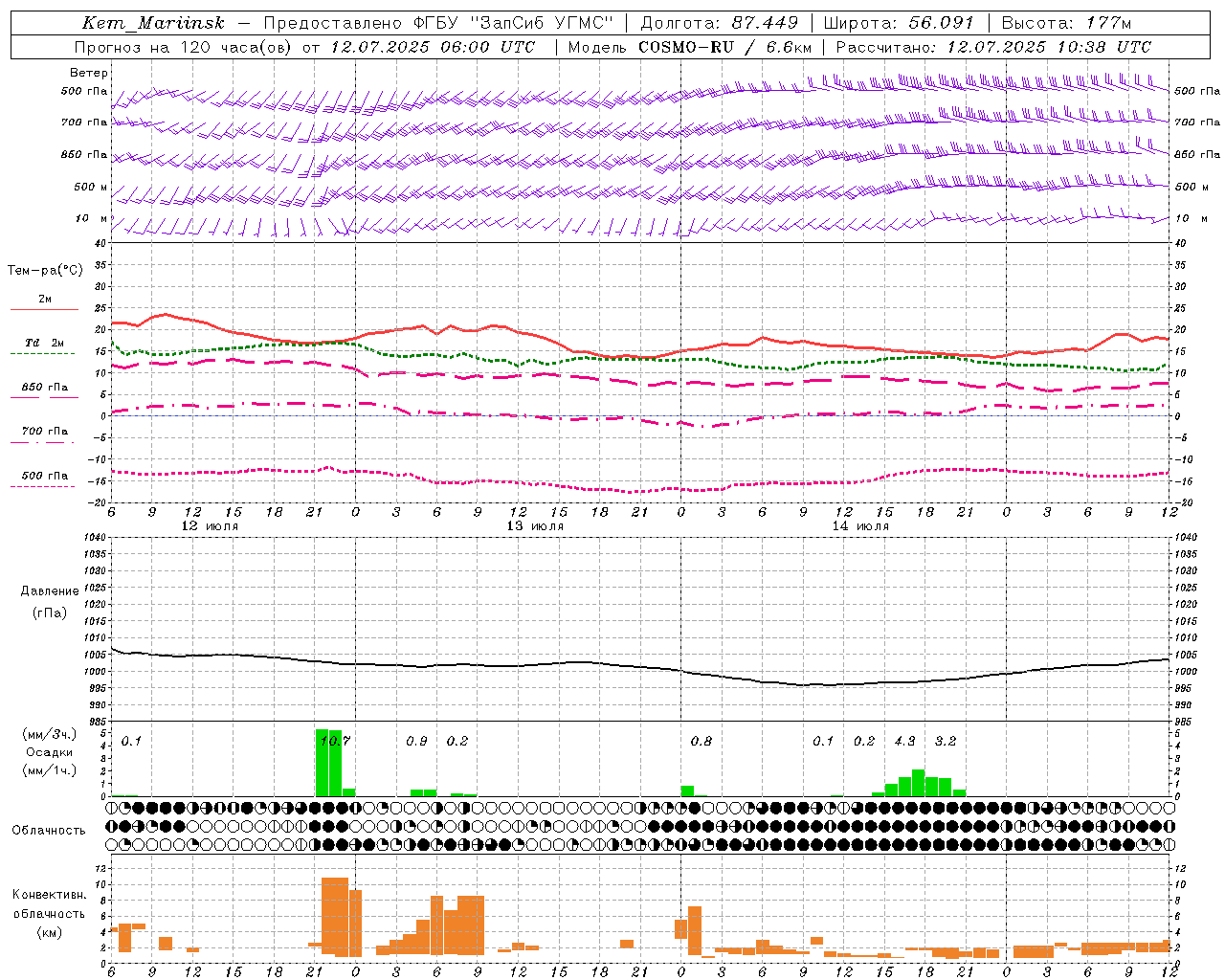The width and height of the screenshot is (1225, 980).
Task: Click the Осадки precipitation label
Action: coord(49,752)
